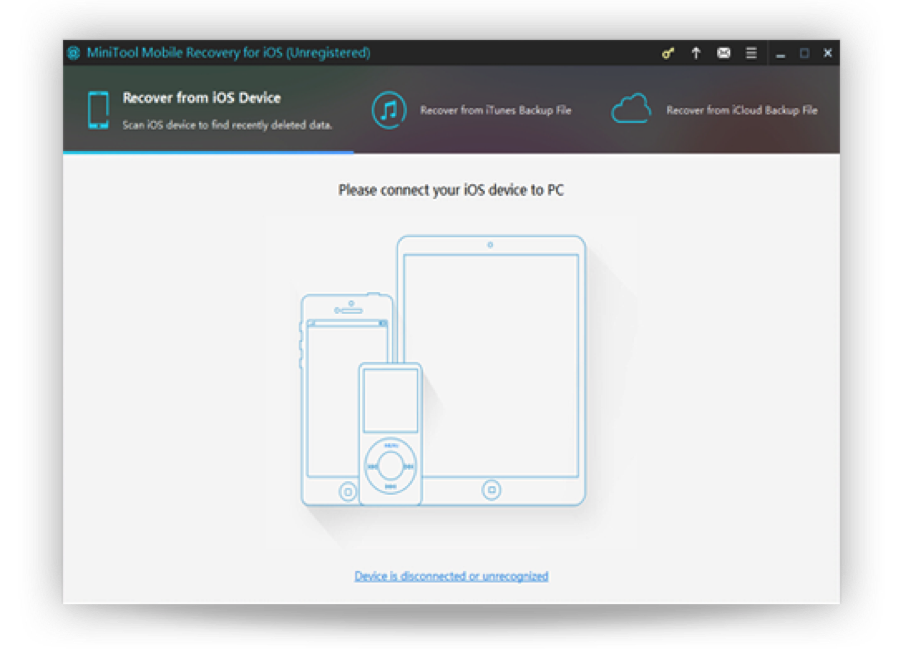Minimize the MiniTool window
Viewport: 905px width, 654px height.
(780, 54)
